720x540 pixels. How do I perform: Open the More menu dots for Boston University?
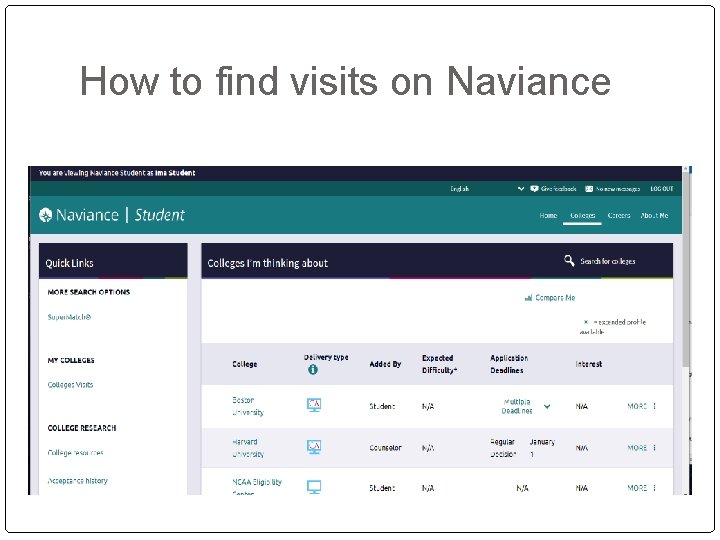[654, 406]
